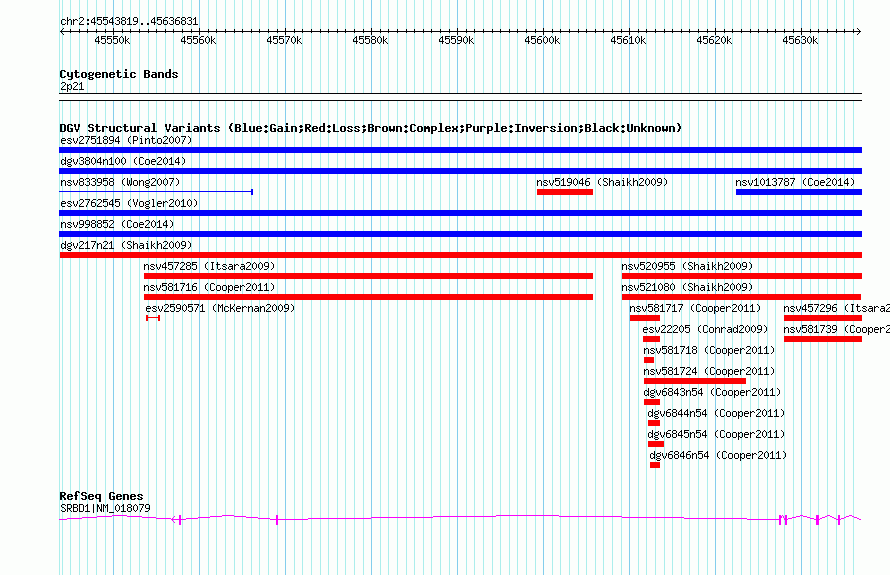This screenshot has height=575, width=890.
Task: Click the 45600k scale tick label
Action: (542, 40)
